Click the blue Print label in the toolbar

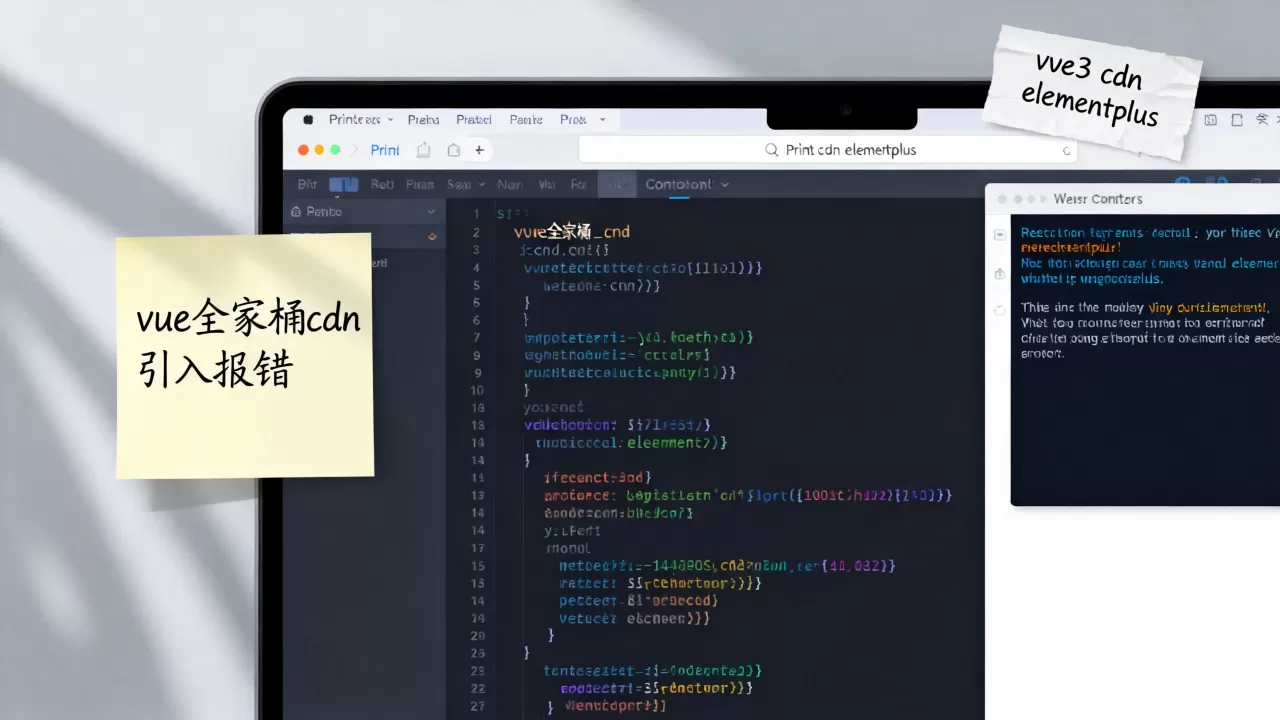click(x=385, y=150)
